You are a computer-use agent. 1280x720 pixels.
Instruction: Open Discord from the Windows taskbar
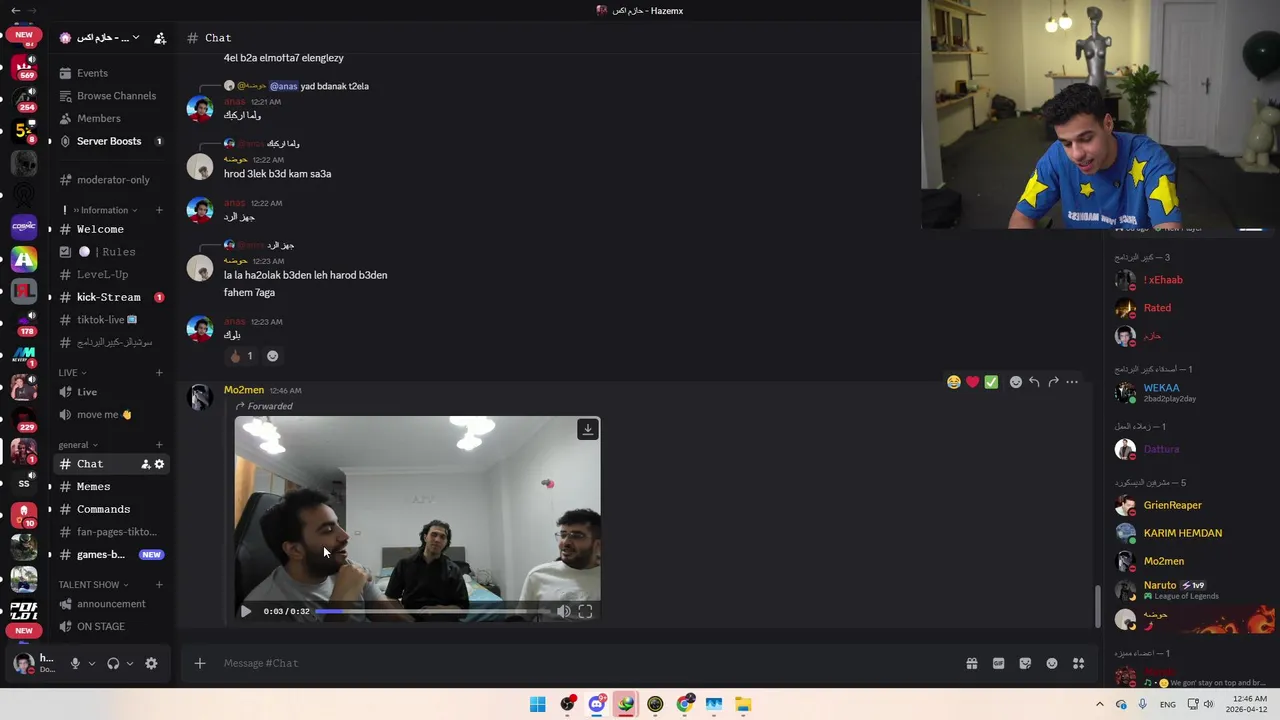pyautogui.click(x=597, y=704)
